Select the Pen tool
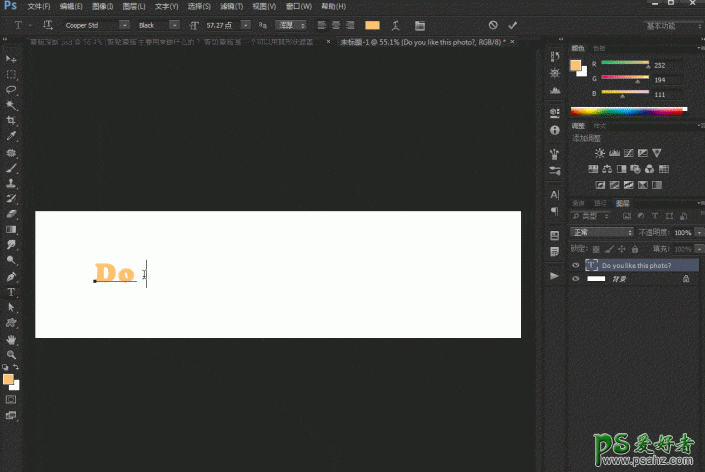 click(11, 276)
